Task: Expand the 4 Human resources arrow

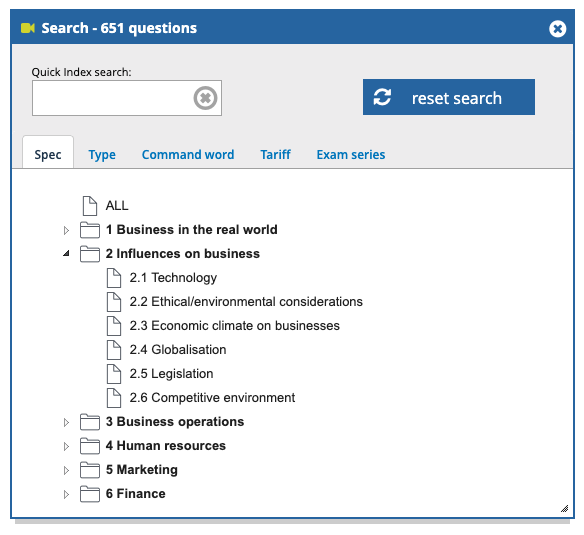Action: [x=66, y=446]
